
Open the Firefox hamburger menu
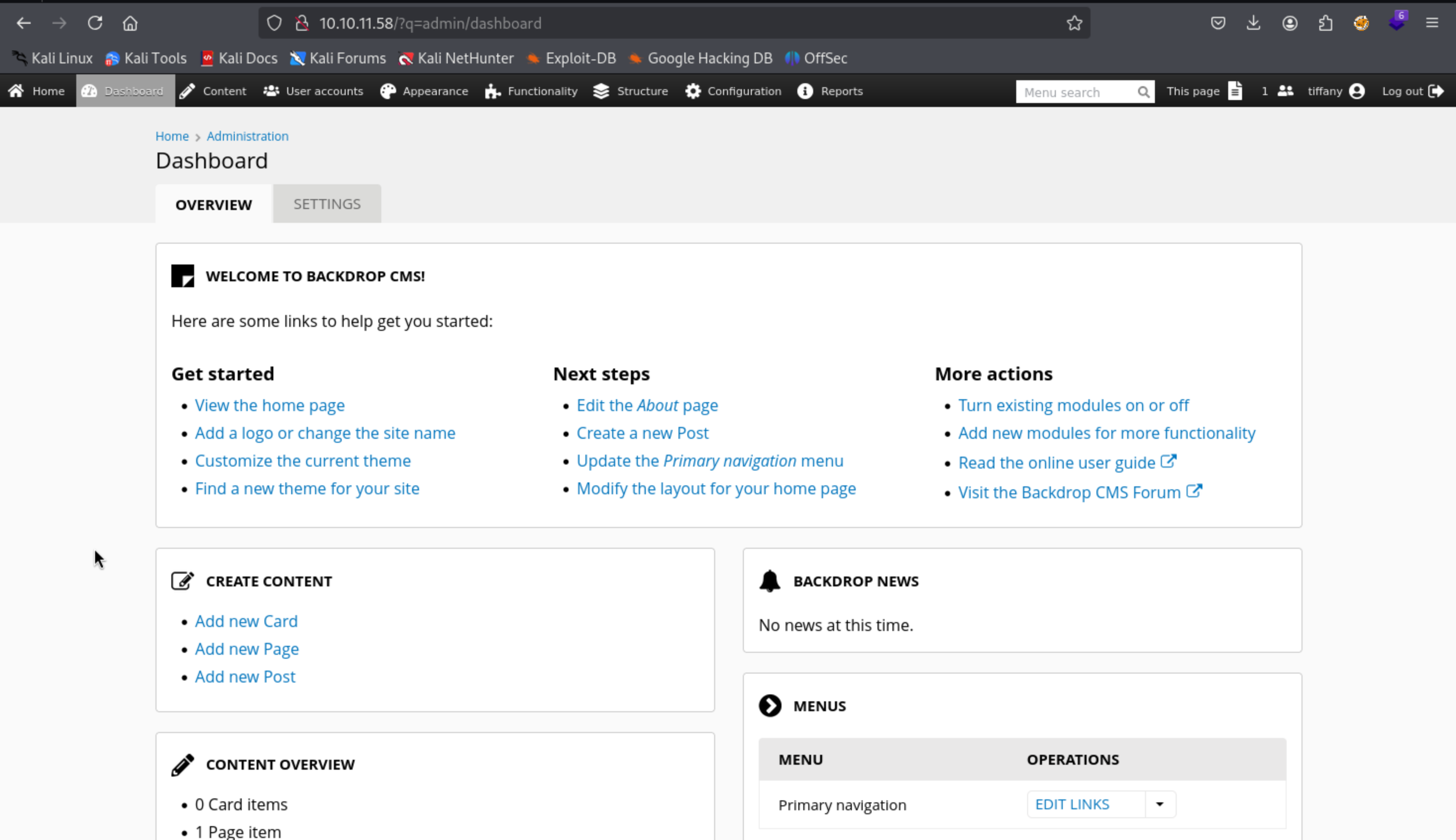point(1432,23)
